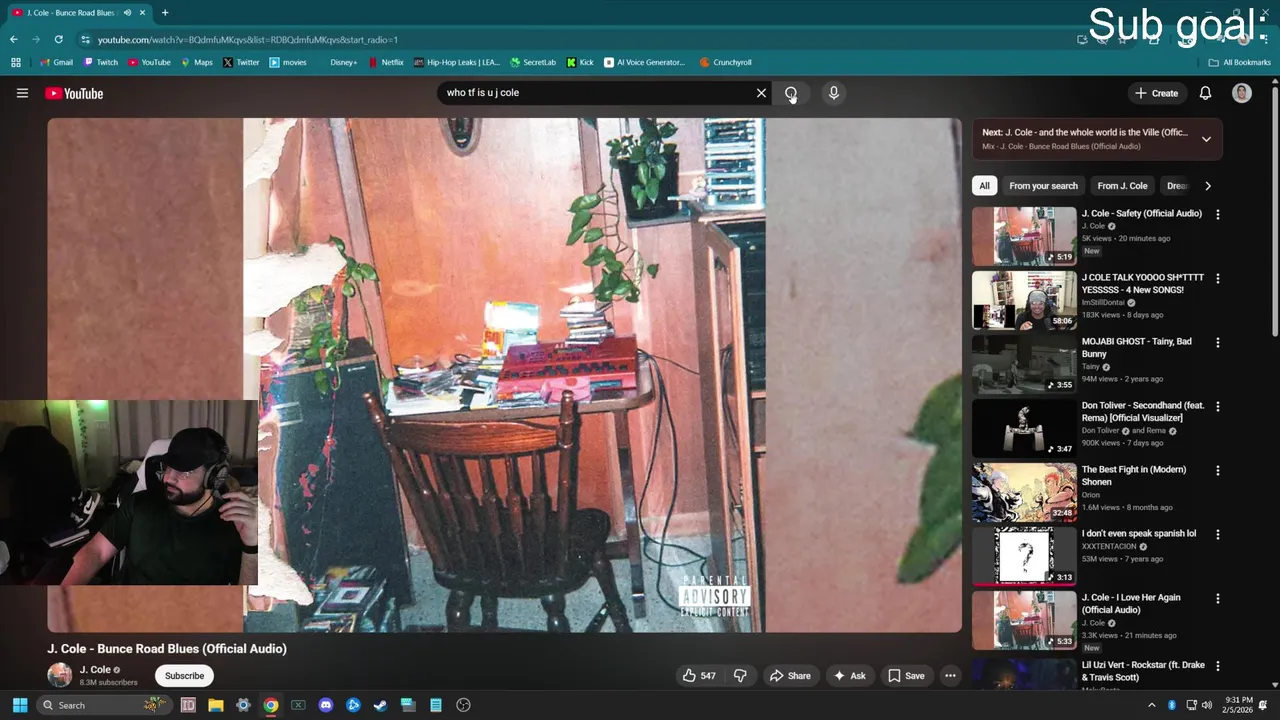Image resolution: width=1280 pixels, height=720 pixels.
Task: Click the browser address bar URL
Action: (247, 40)
